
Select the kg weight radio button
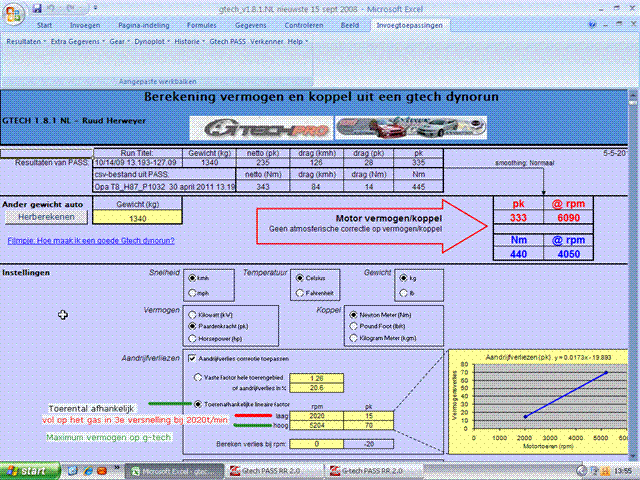click(404, 278)
